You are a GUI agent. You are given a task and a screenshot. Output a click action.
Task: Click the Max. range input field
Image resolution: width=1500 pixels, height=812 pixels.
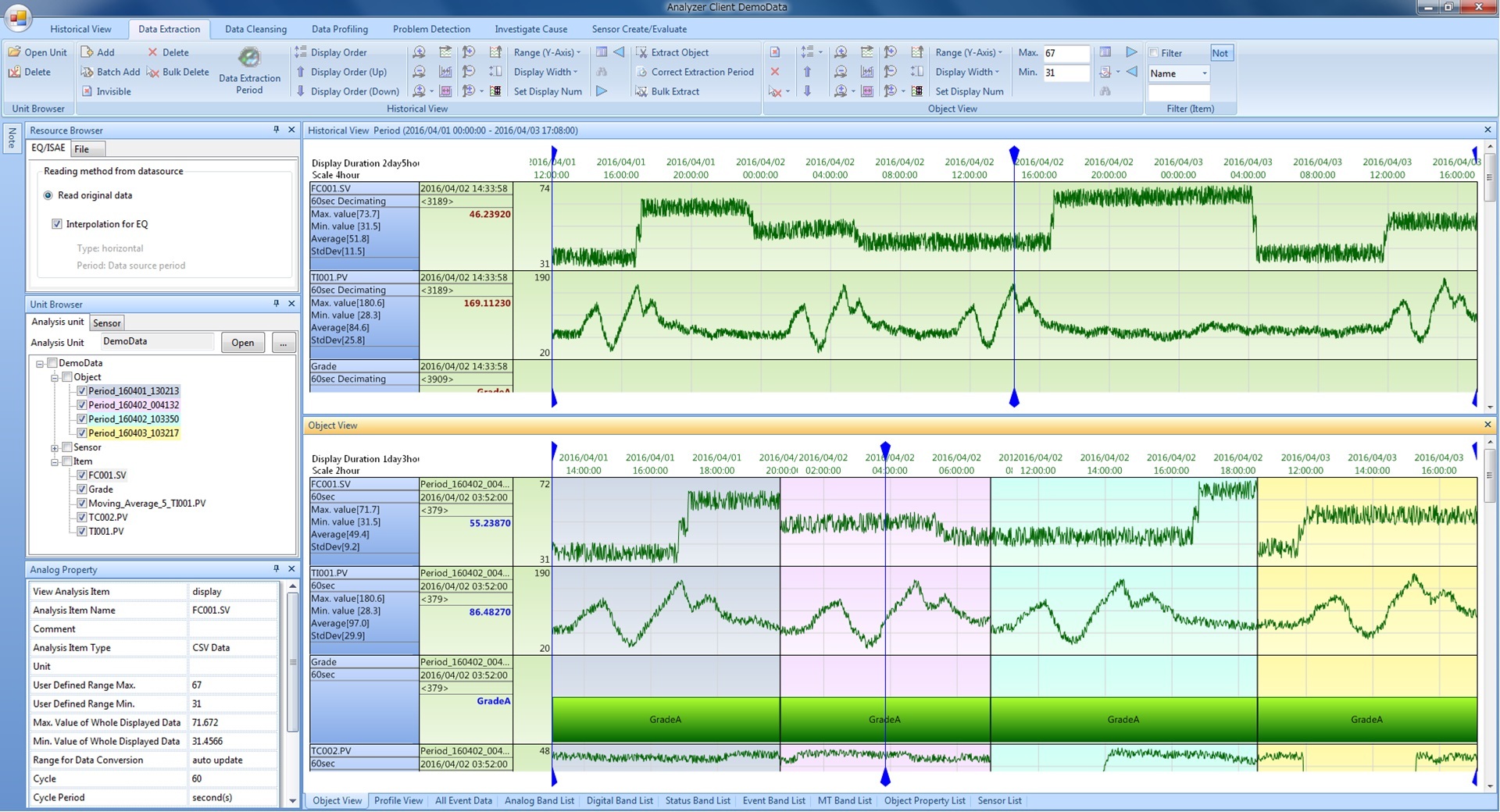pos(1066,53)
